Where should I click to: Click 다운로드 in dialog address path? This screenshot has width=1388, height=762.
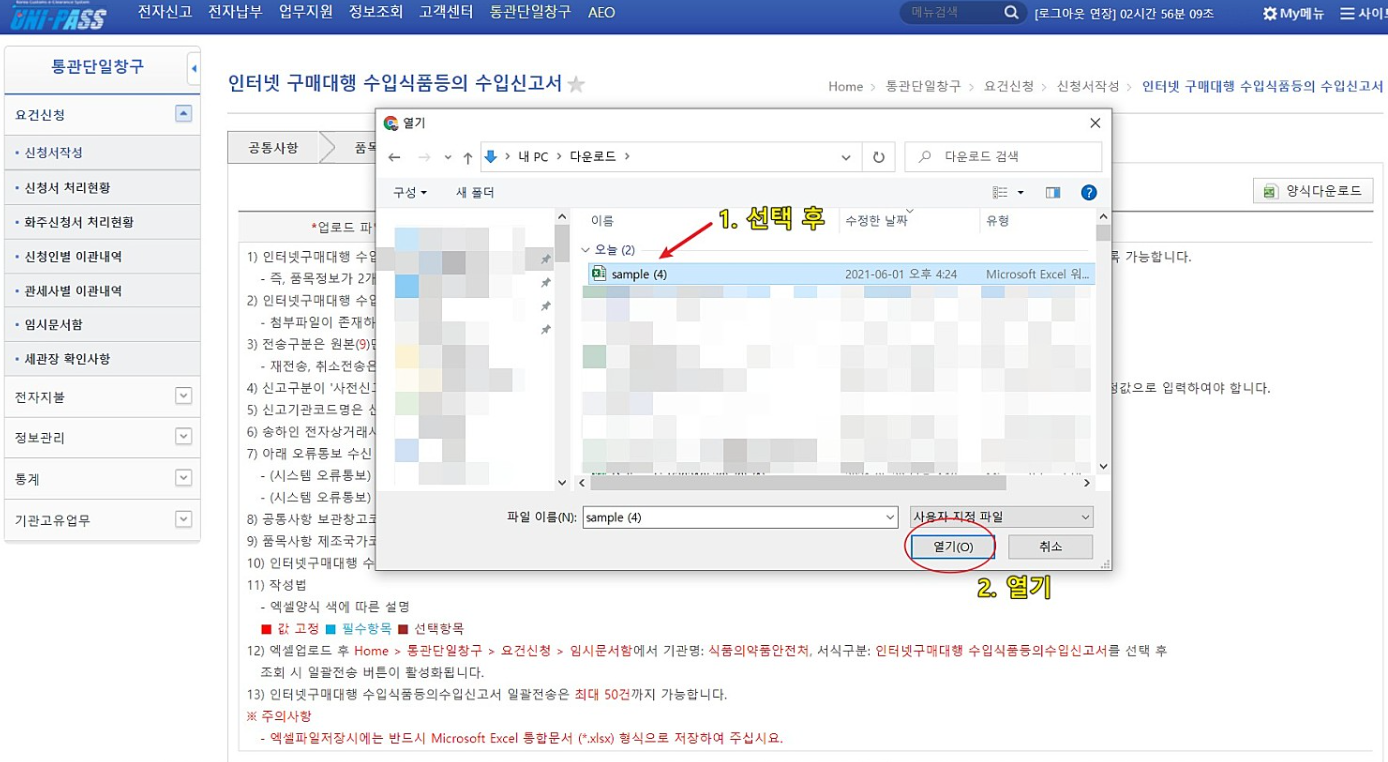[x=593, y=157]
